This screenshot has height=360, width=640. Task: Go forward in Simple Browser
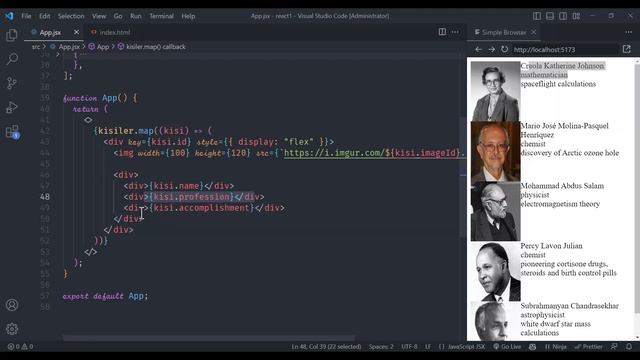click(x=491, y=49)
